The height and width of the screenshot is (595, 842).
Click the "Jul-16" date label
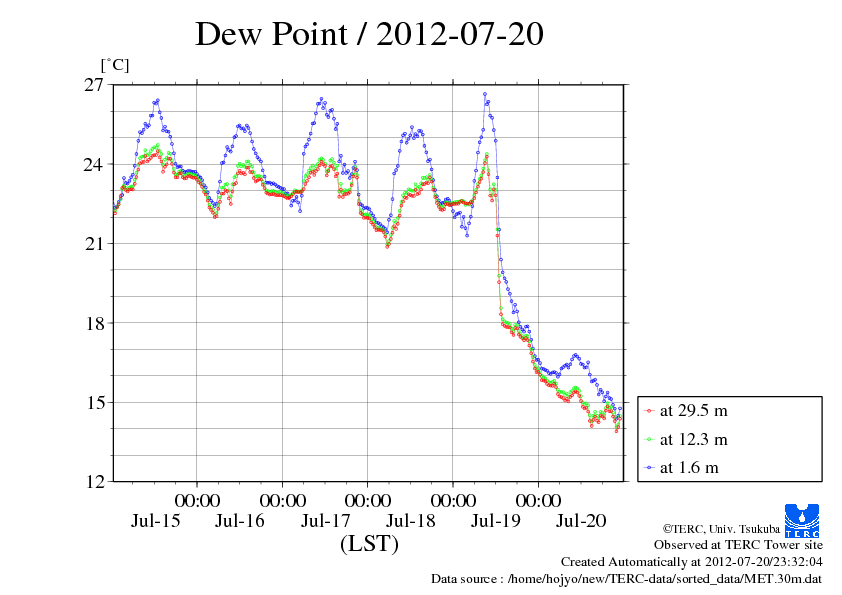[x=240, y=520]
